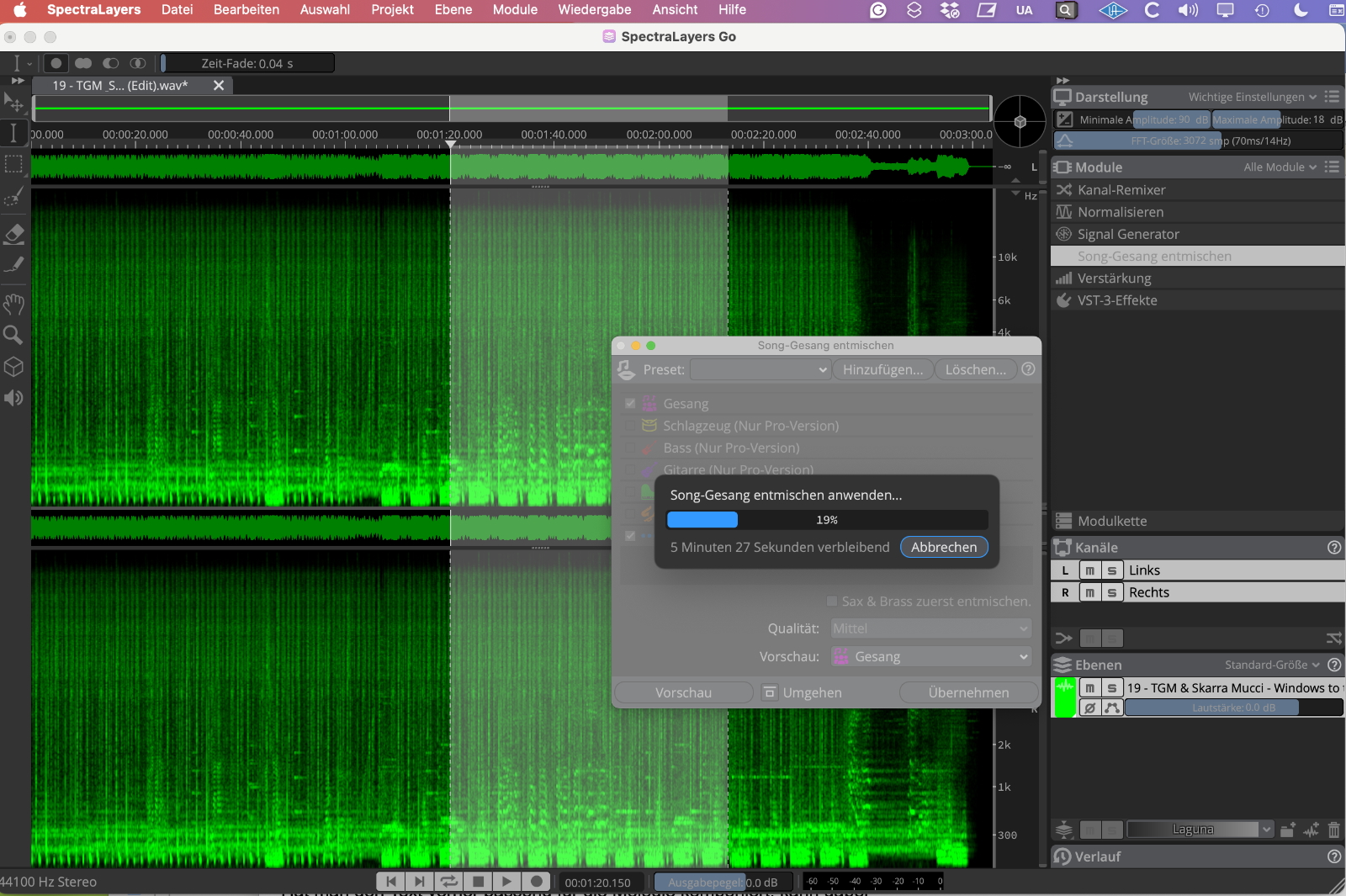This screenshot has height=896, width=1346.
Task: Open the Wiedergabe menu
Action: click(x=594, y=10)
